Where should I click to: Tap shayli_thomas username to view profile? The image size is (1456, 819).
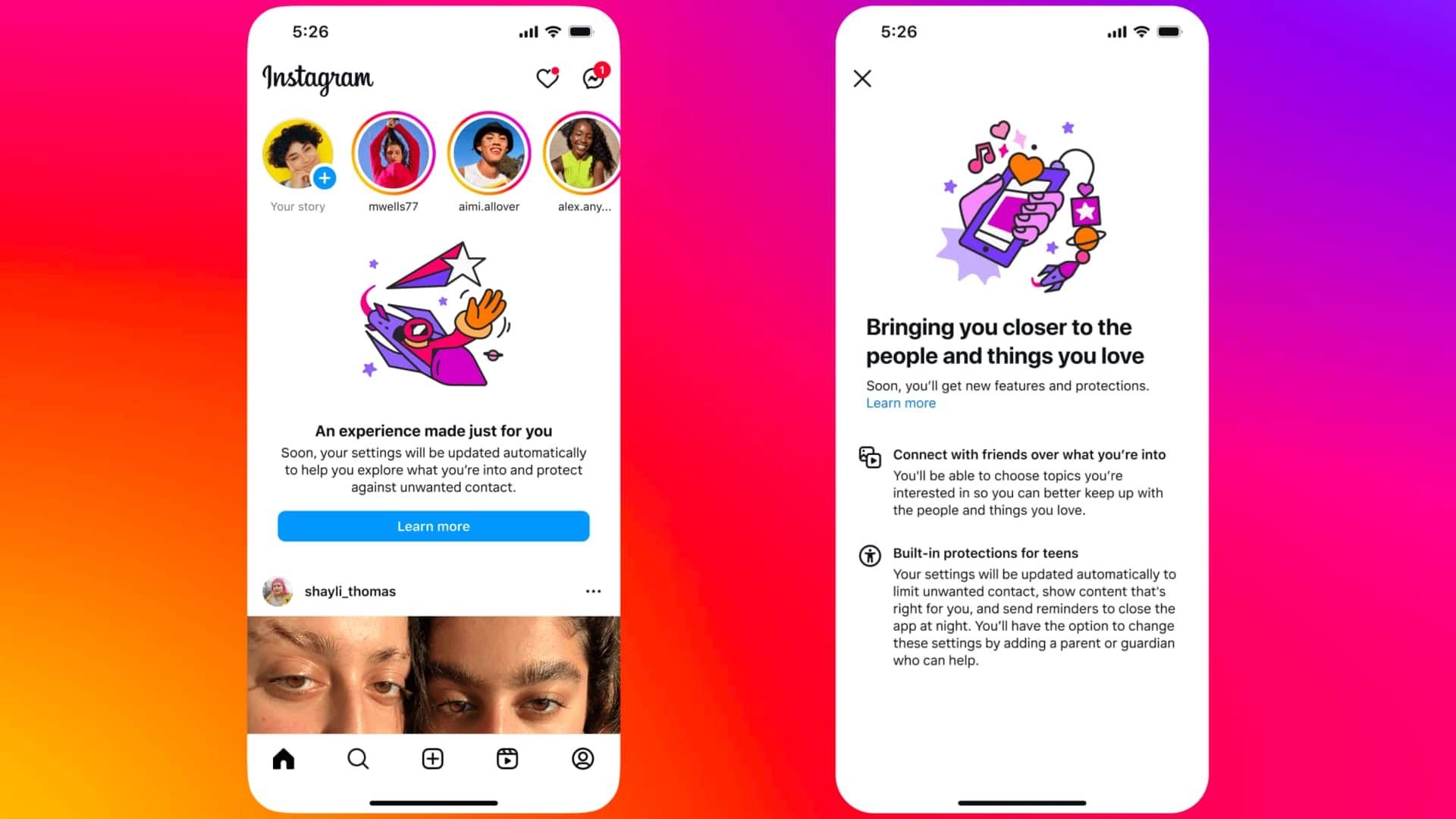point(350,591)
